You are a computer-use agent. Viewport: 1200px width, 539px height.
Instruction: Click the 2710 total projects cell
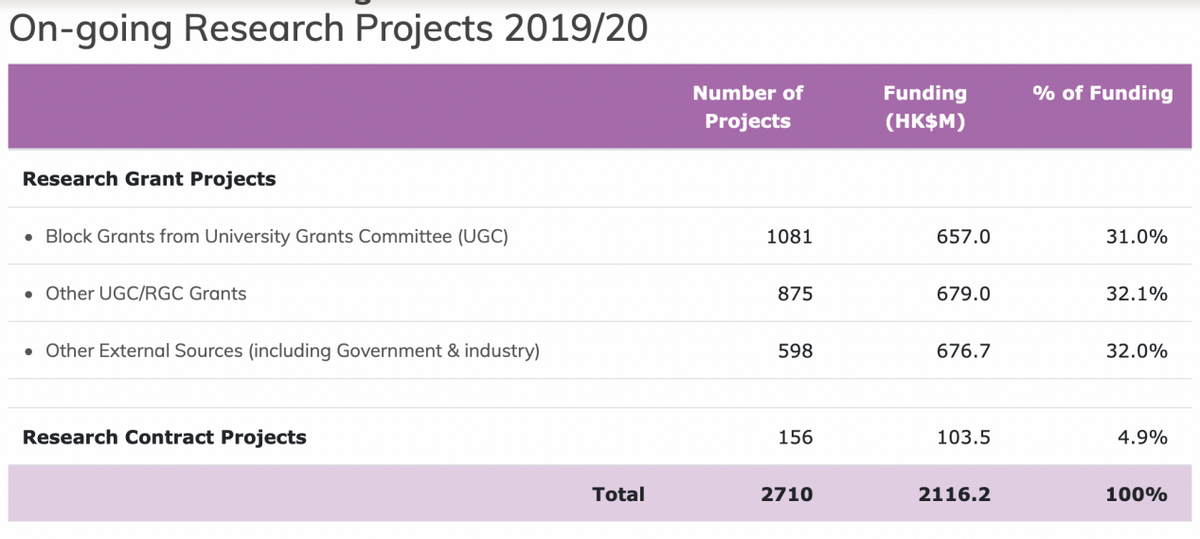click(787, 494)
